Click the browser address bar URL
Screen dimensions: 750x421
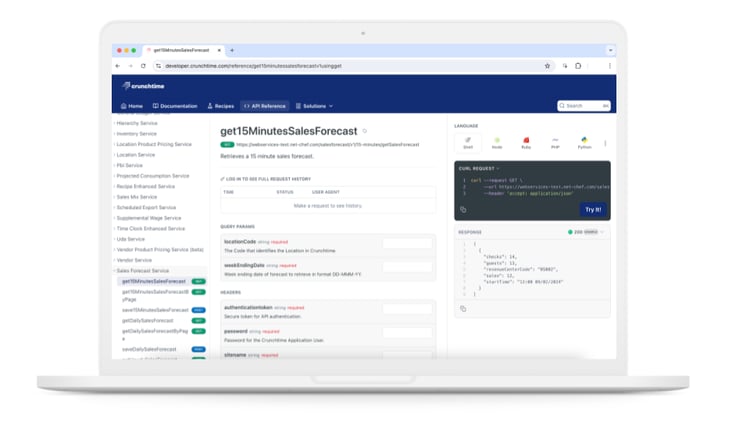pos(254,66)
